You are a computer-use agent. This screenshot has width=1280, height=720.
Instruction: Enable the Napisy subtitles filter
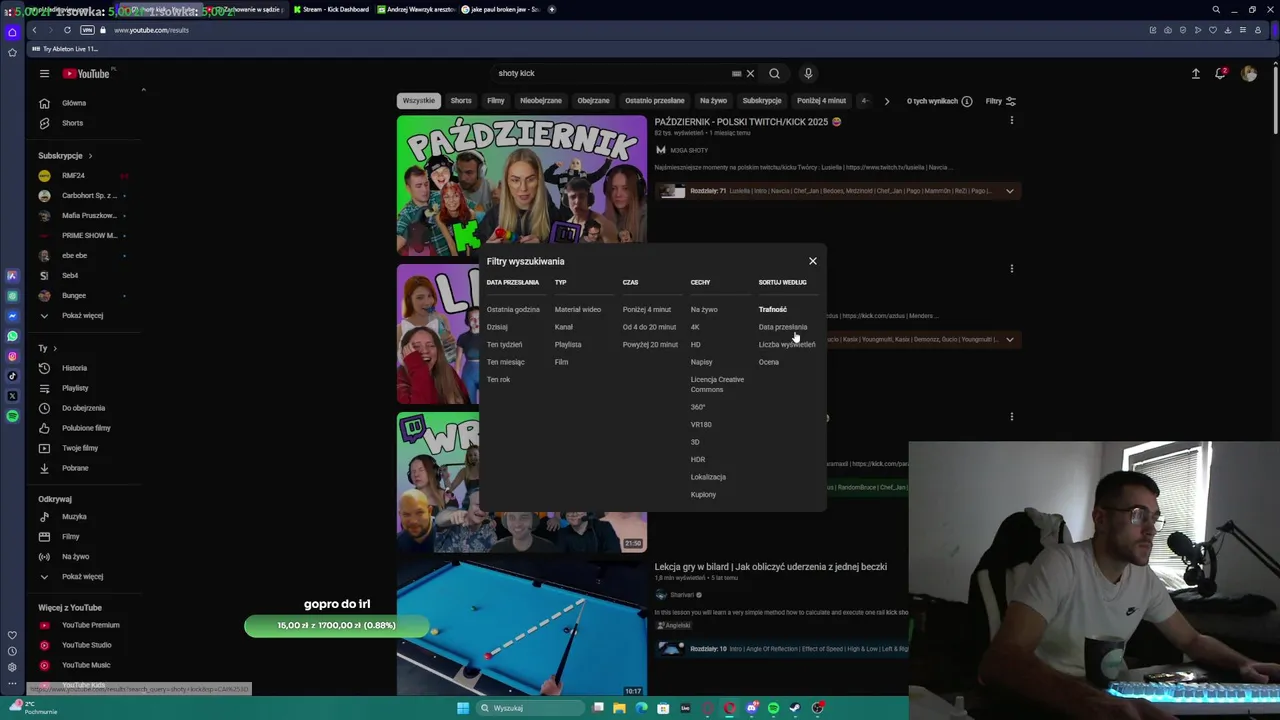pyautogui.click(x=701, y=362)
